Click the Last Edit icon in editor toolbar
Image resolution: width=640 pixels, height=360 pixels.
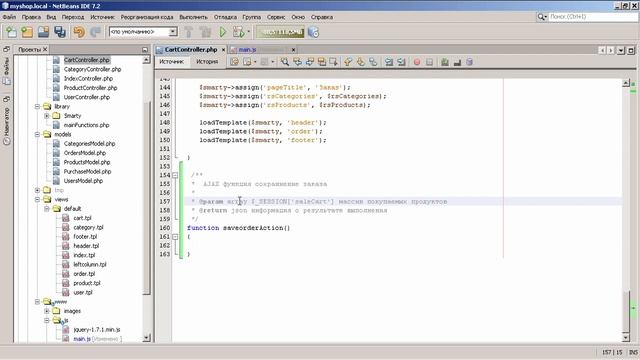(x=234, y=62)
